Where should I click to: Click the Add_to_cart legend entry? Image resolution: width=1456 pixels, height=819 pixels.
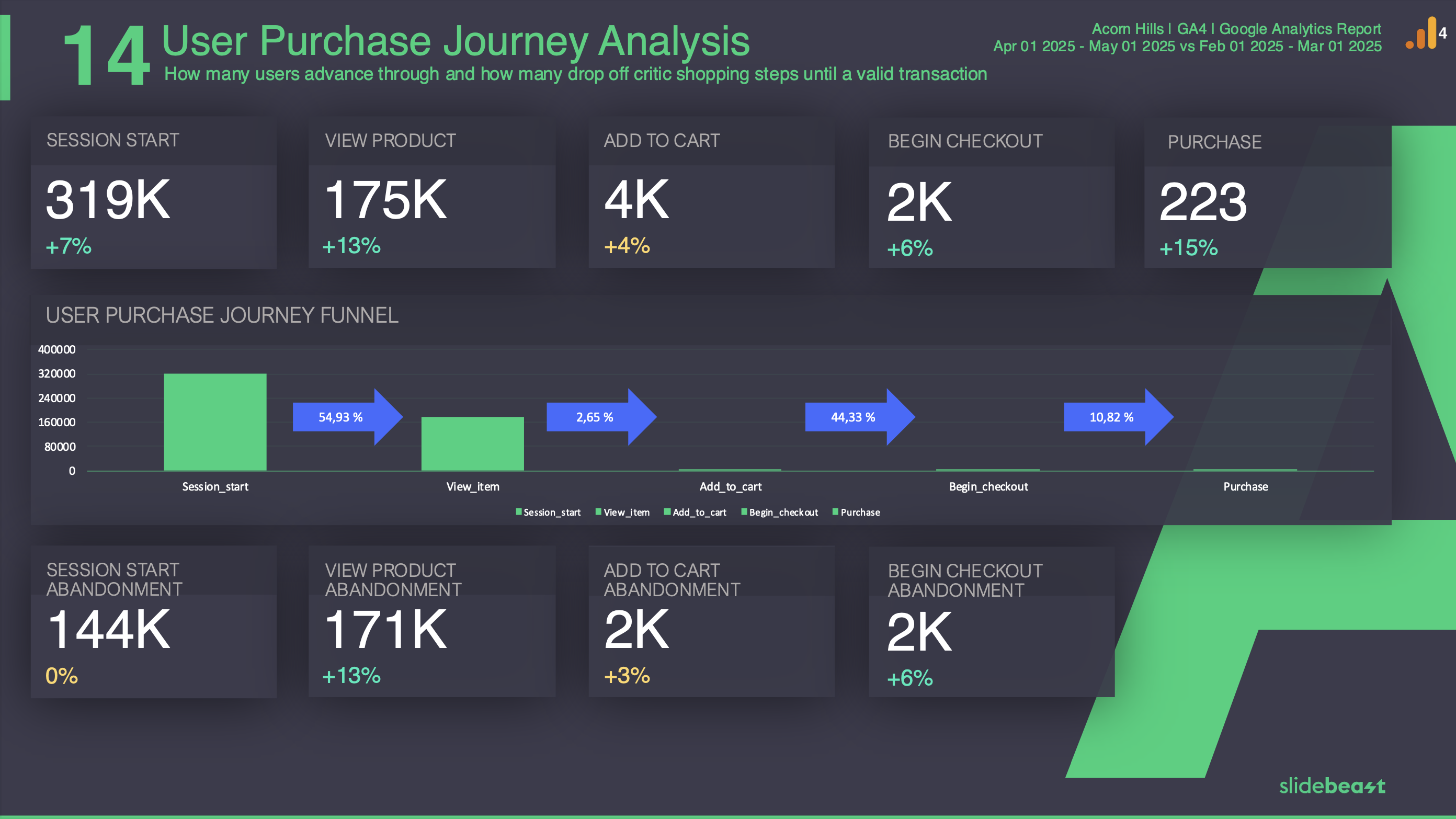click(x=695, y=512)
